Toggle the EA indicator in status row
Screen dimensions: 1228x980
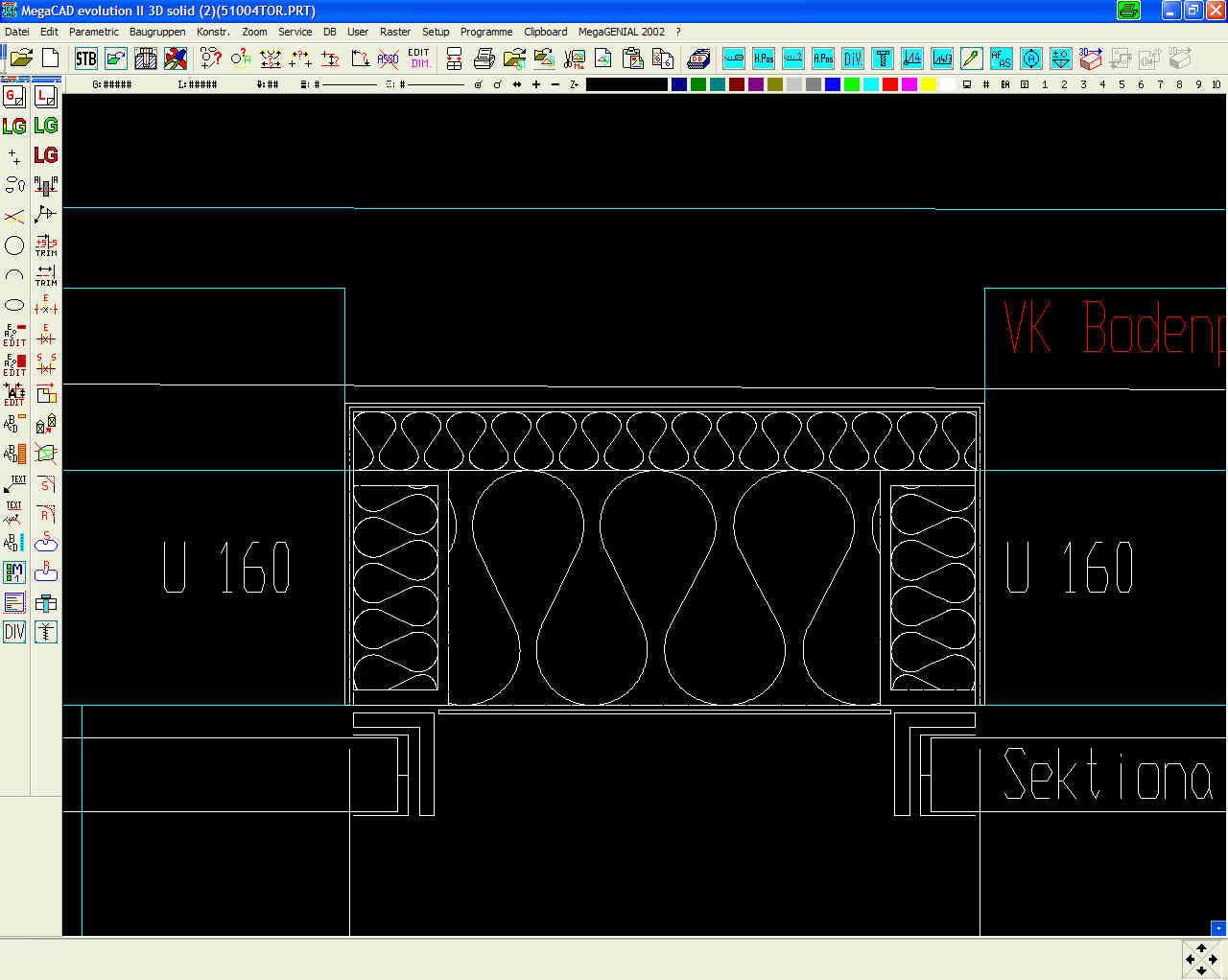[x=1005, y=84]
